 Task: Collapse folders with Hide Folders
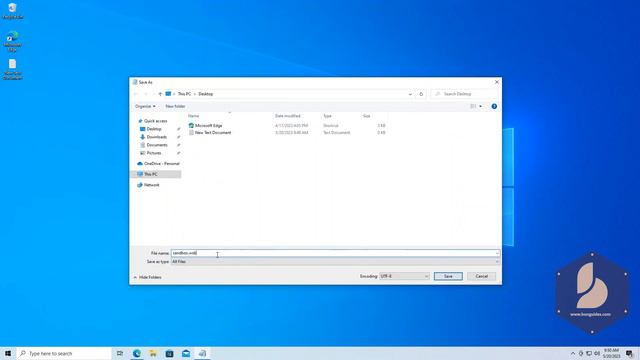(x=147, y=277)
